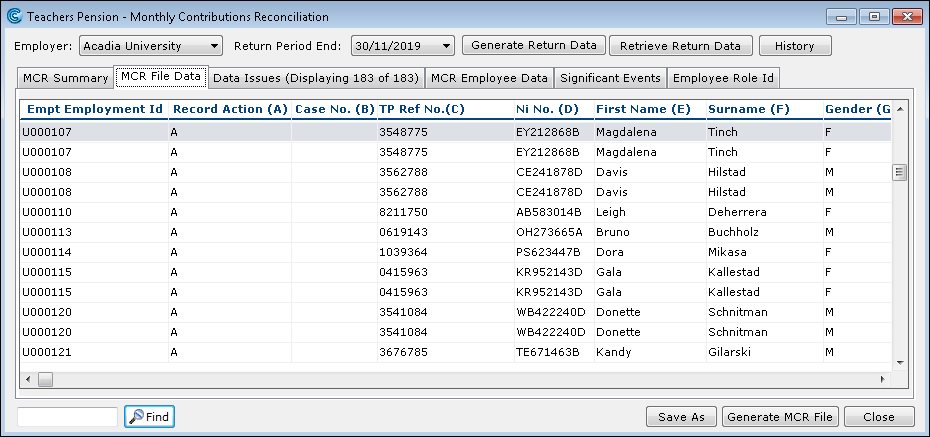The width and height of the screenshot is (930, 437).
Task: Select first name Bruno cell
Action: (651, 232)
